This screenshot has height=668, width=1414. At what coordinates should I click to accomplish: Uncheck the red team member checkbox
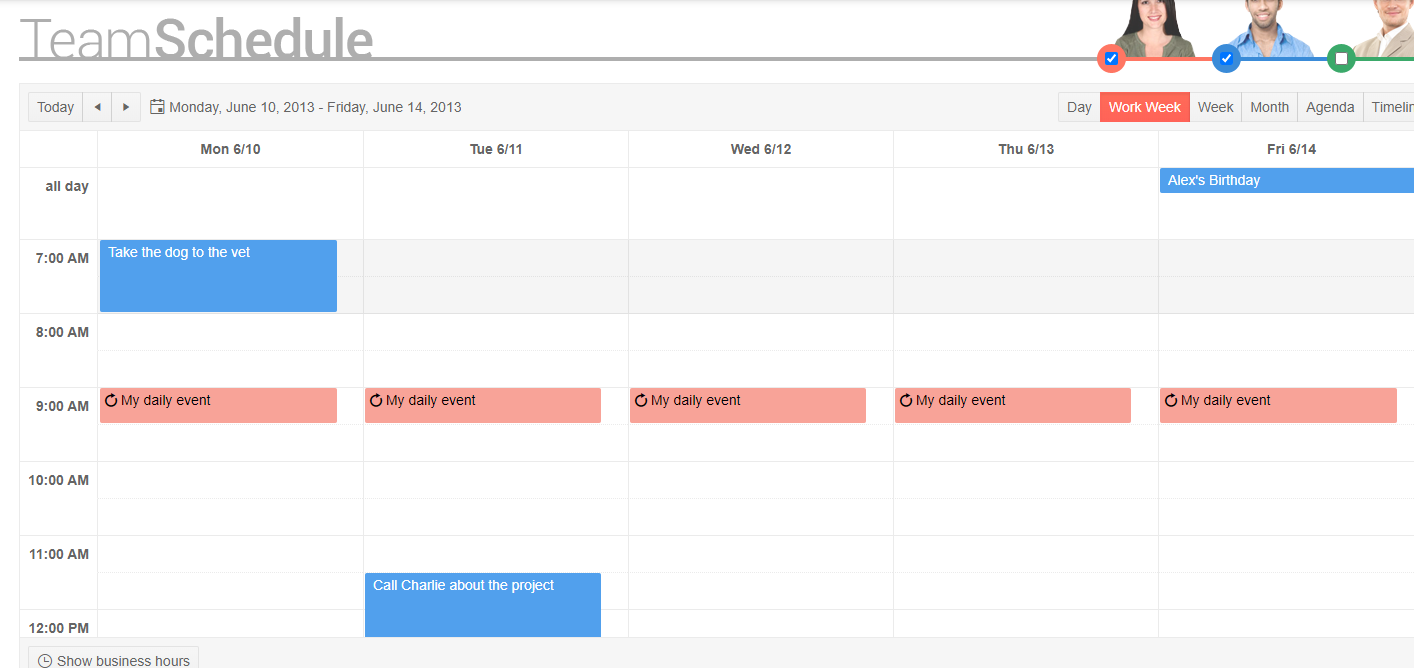click(x=1111, y=59)
